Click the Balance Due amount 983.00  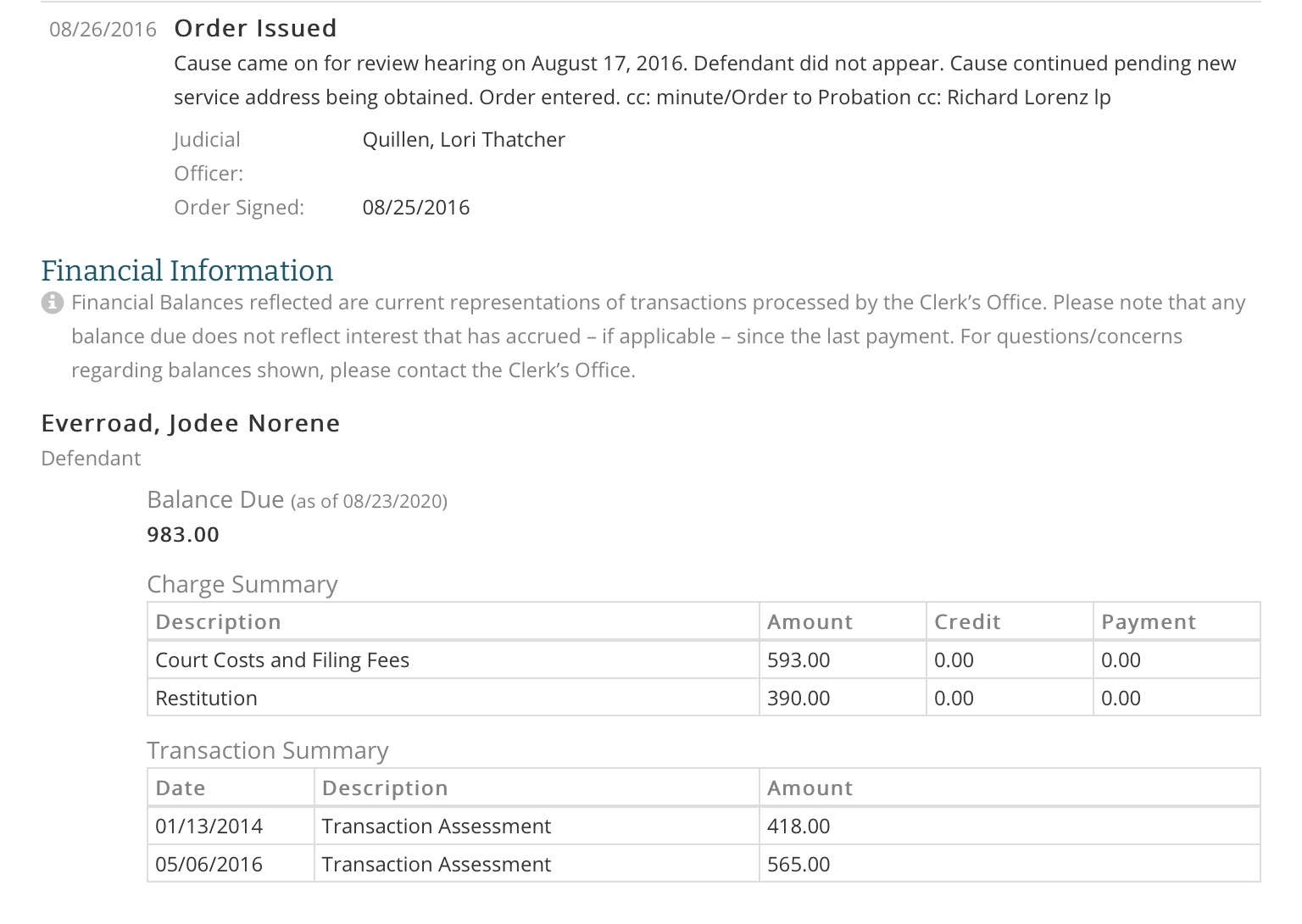coord(183,535)
